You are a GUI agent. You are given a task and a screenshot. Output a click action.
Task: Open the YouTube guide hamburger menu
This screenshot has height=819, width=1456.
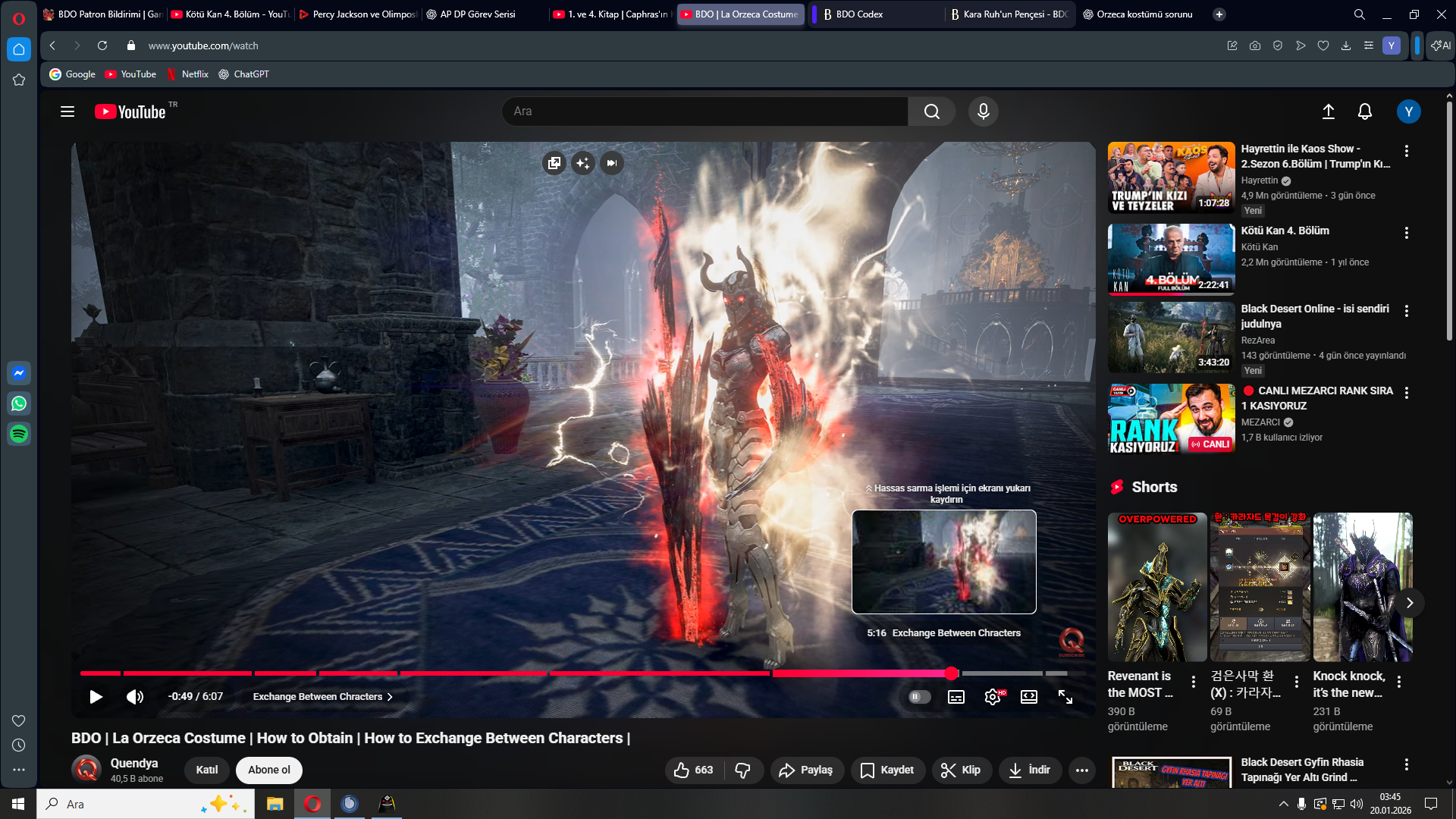(x=67, y=111)
